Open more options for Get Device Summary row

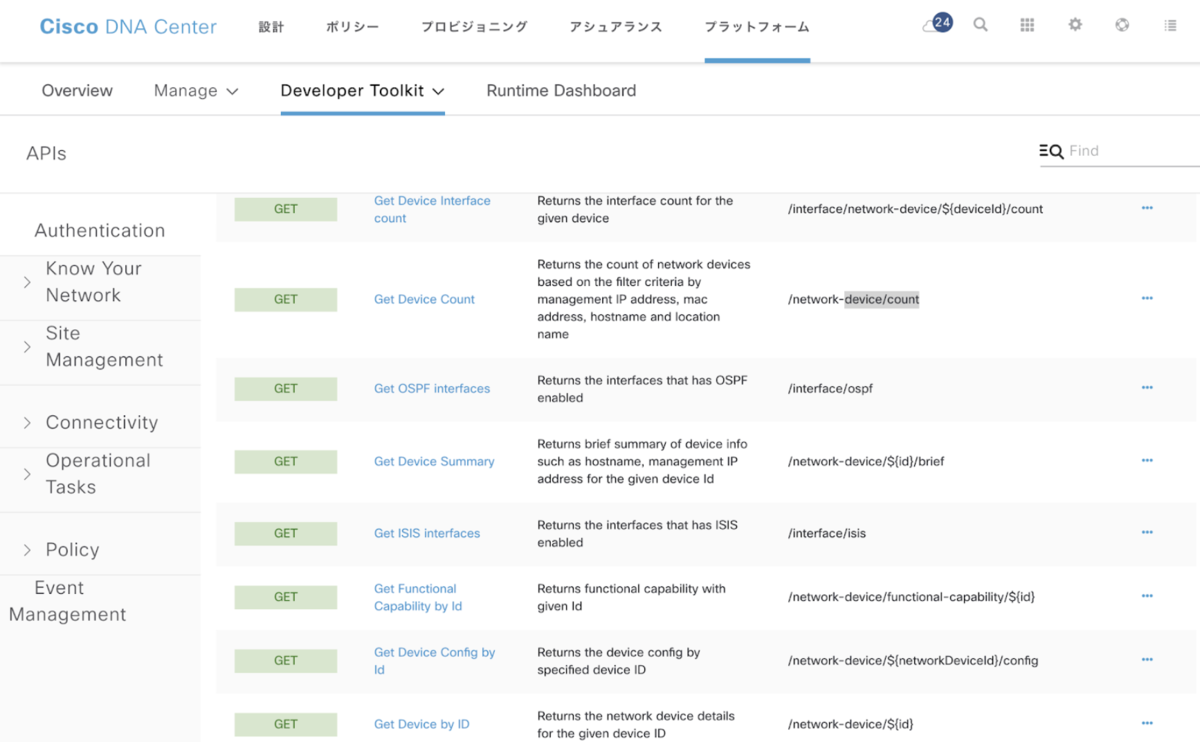[1147, 460]
